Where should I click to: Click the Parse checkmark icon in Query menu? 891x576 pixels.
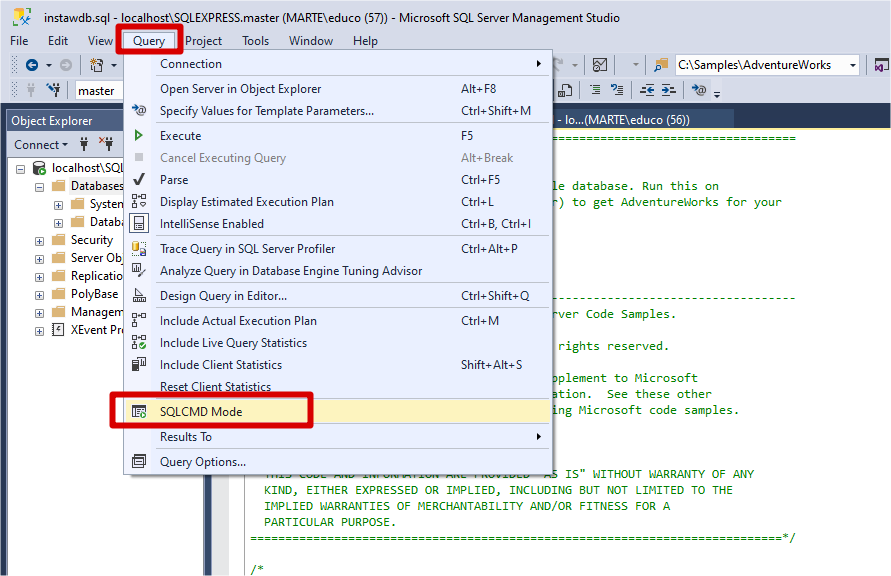(139, 180)
